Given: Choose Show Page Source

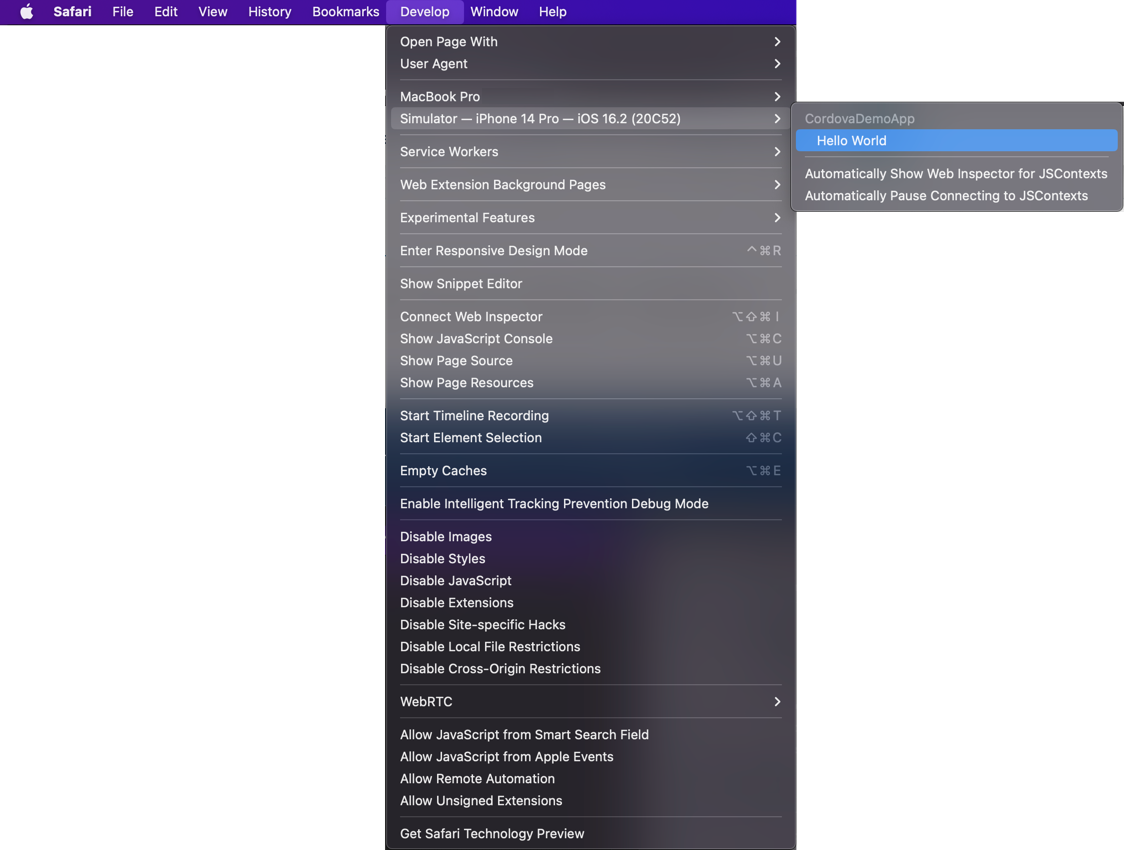Looking at the screenshot, I should 591,361.
